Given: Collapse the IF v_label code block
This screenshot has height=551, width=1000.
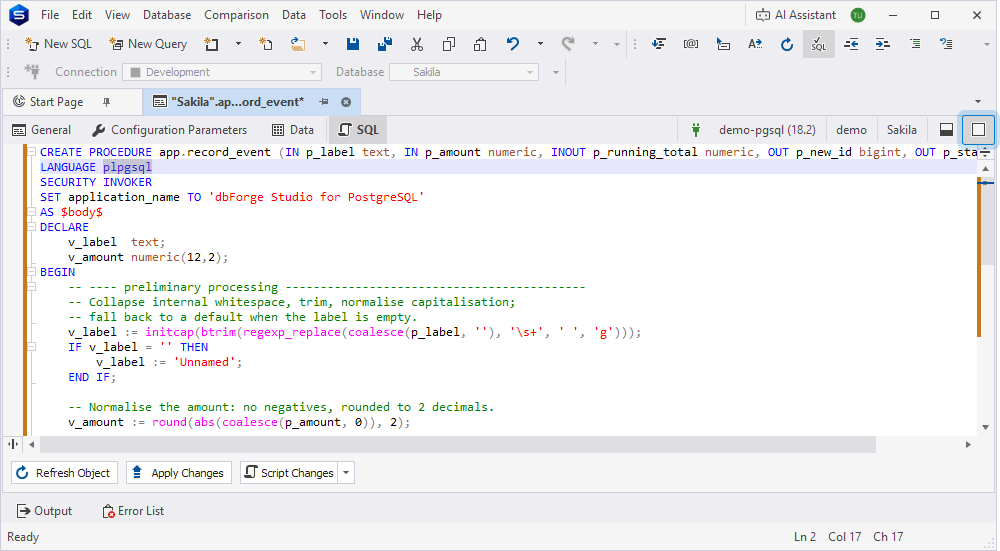Looking at the screenshot, I should 31,347.
